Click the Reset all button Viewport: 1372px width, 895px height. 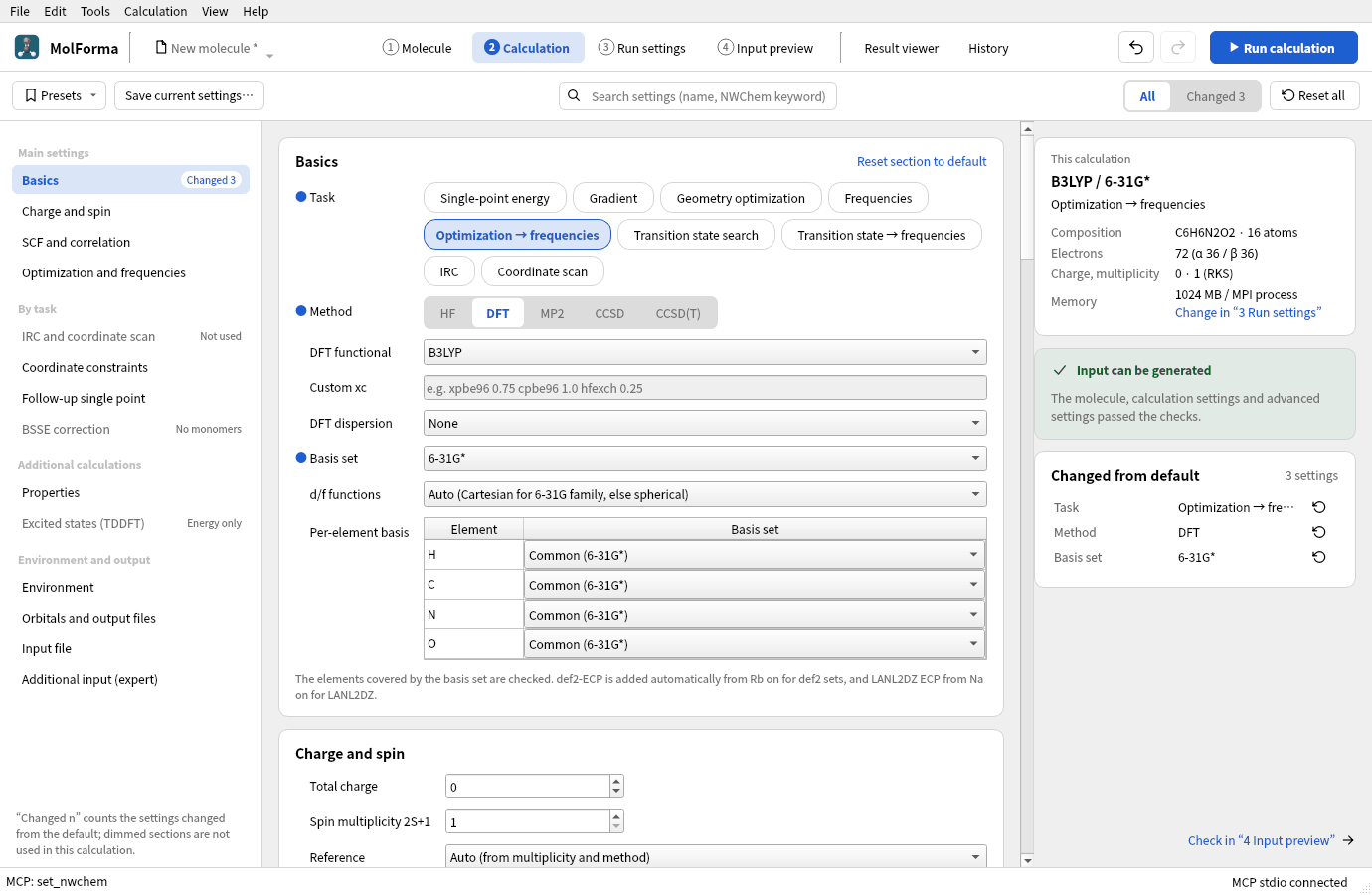coord(1314,96)
